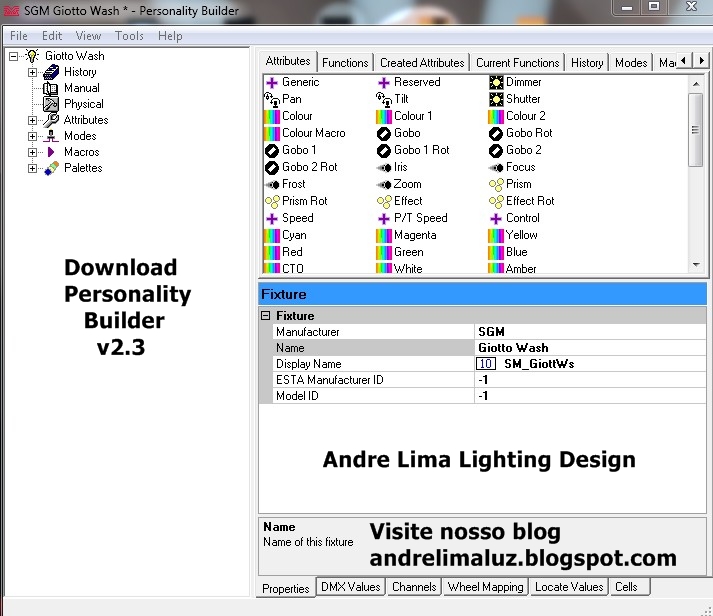Open the Help menu
This screenshot has width=713, height=616.
pyautogui.click(x=170, y=36)
